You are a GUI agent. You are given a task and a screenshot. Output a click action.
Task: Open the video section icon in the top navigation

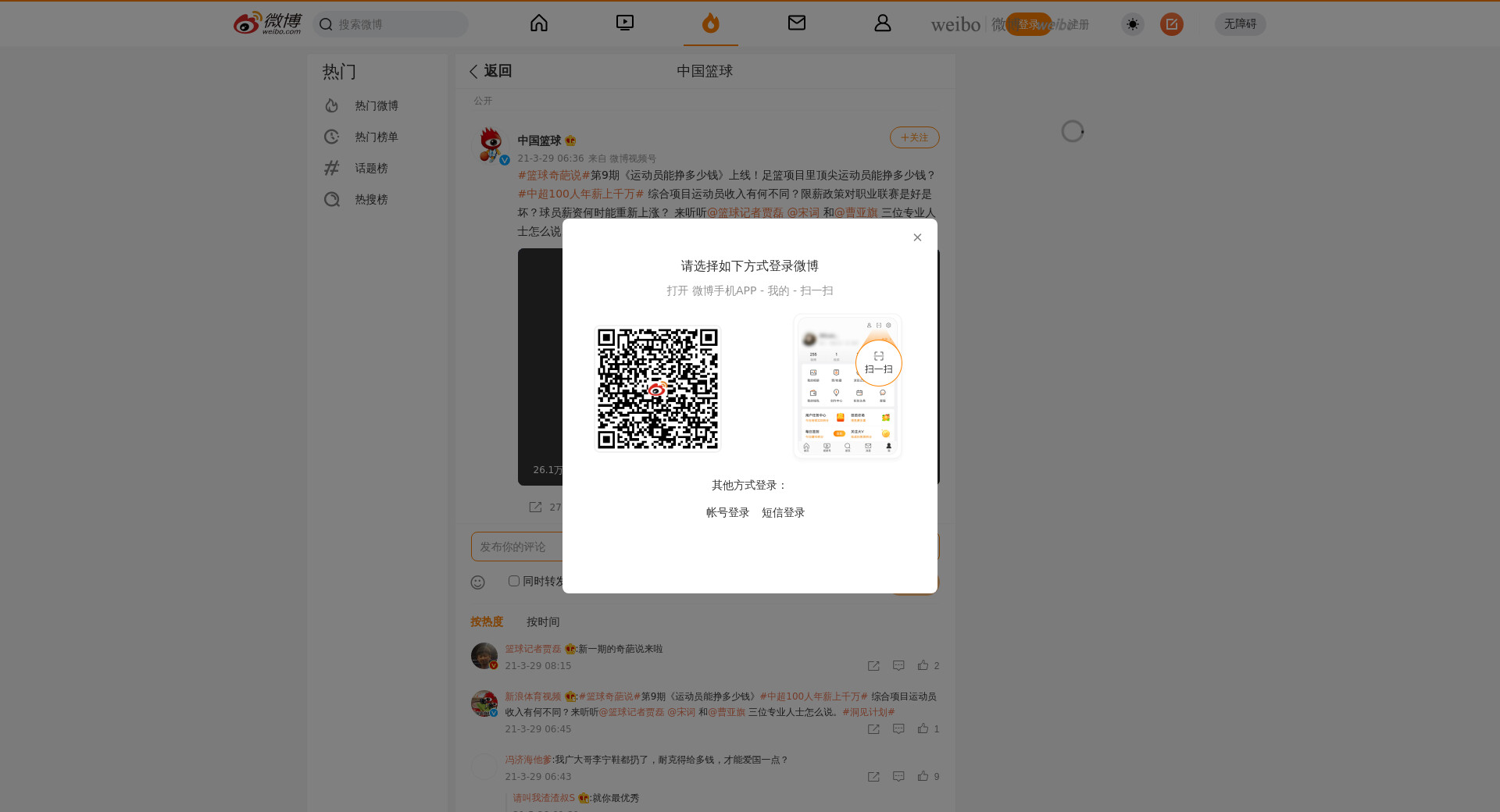(x=625, y=23)
